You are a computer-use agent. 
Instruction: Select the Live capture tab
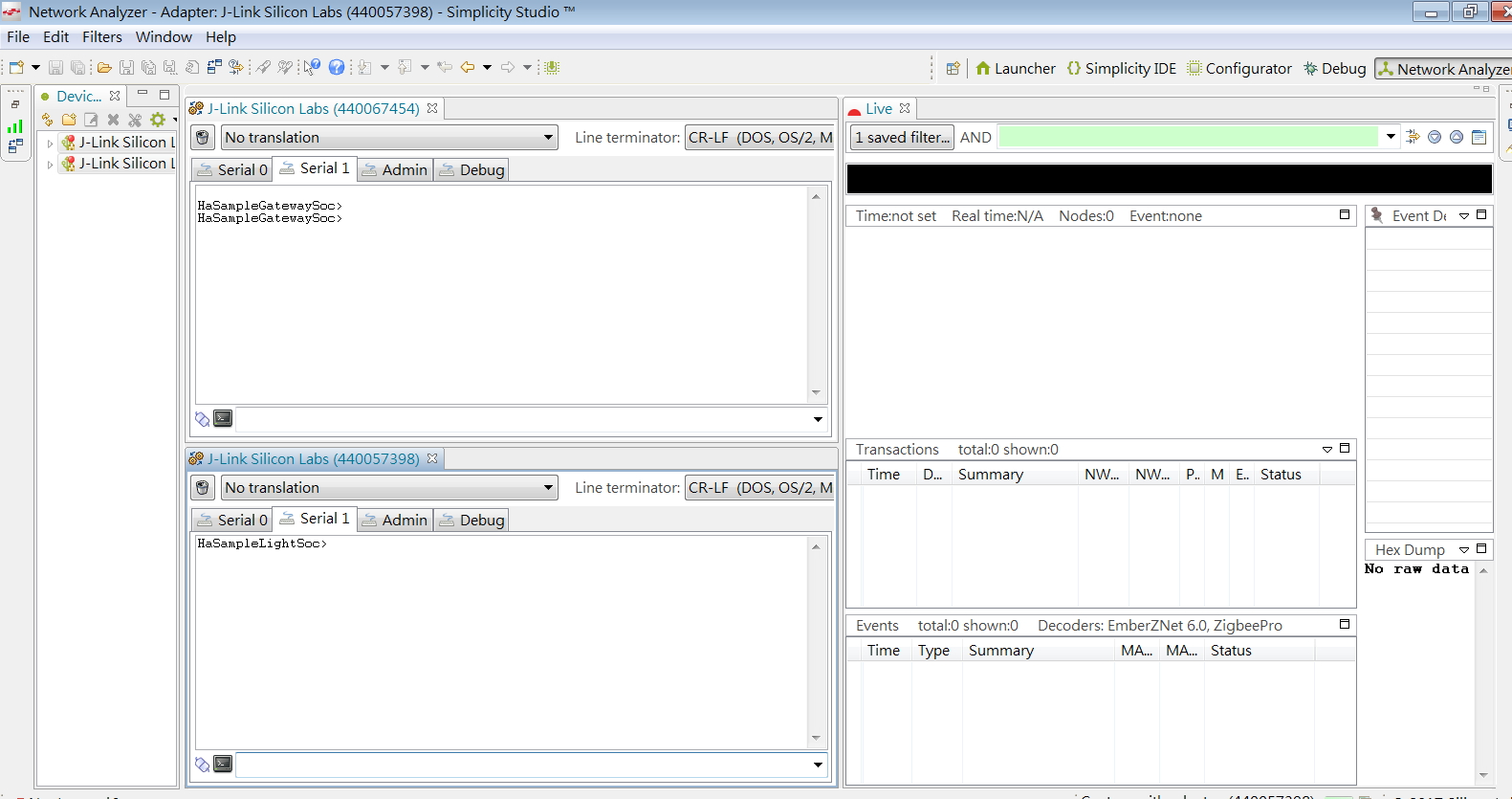pos(879,109)
